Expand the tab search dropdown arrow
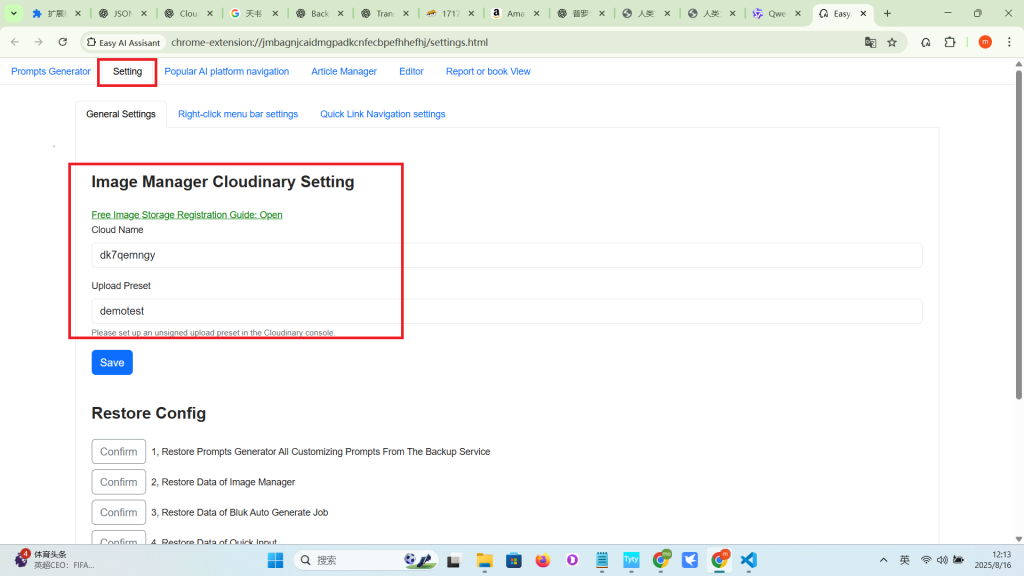 tap(13, 13)
